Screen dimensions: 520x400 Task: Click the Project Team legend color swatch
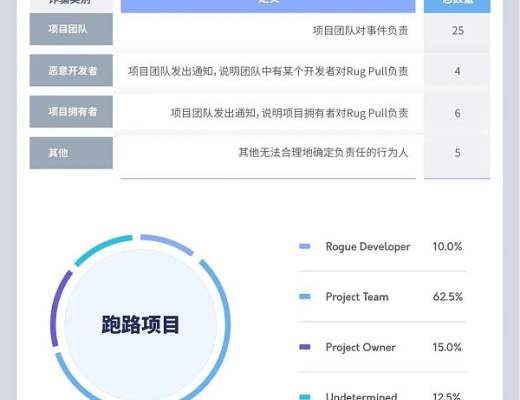click(x=305, y=296)
